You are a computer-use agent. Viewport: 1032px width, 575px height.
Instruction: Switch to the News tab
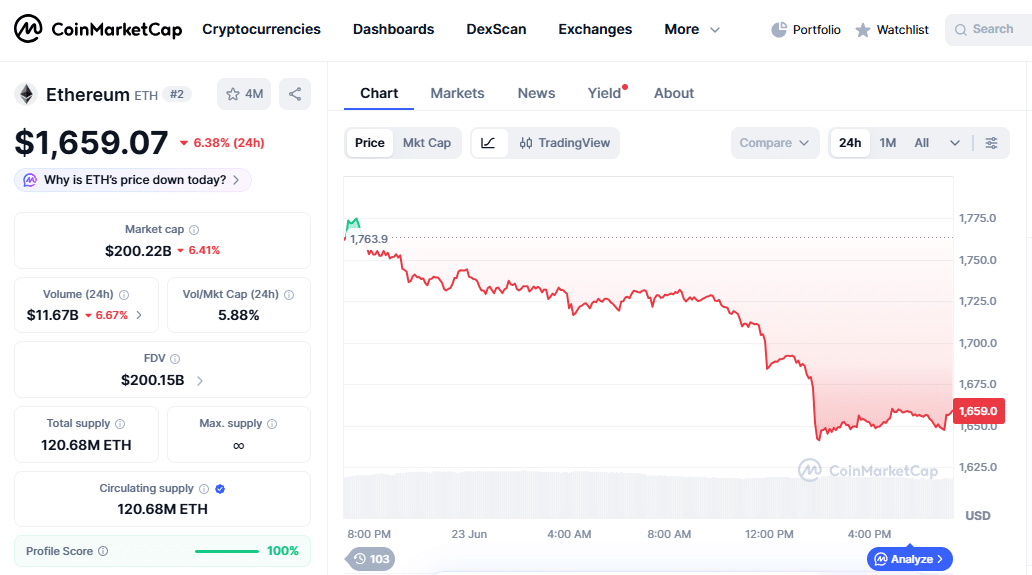[x=536, y=93]
